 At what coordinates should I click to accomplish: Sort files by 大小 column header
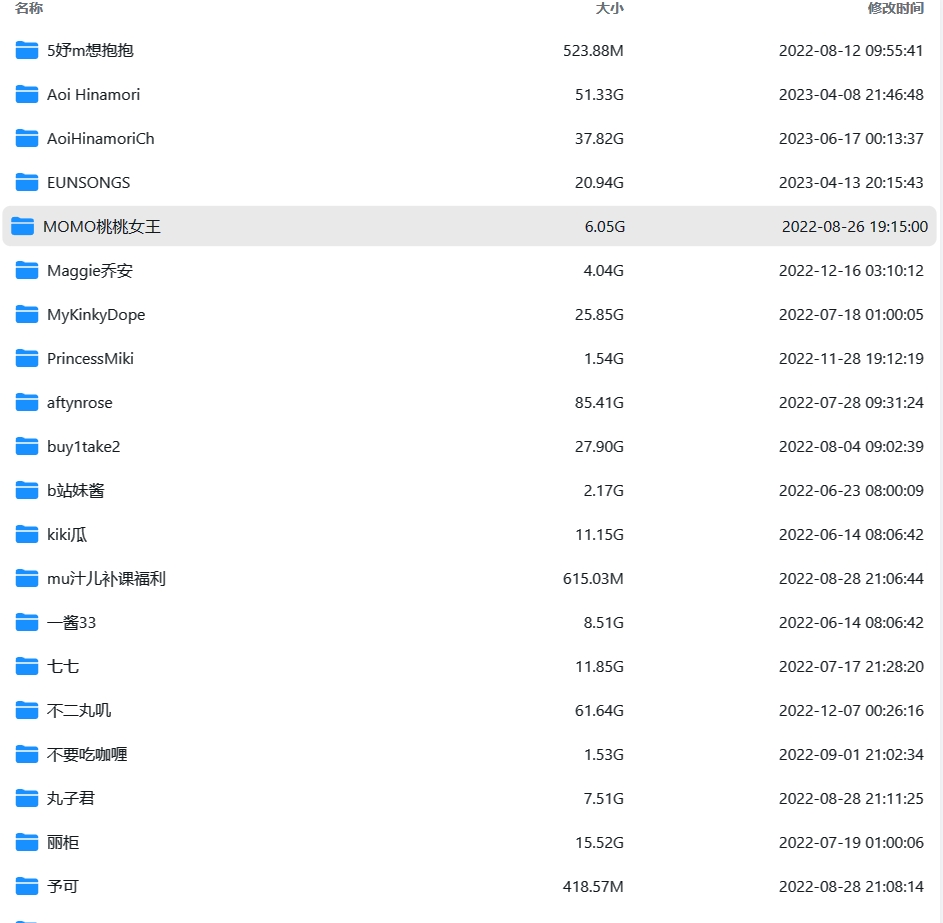tap(609, 8)
